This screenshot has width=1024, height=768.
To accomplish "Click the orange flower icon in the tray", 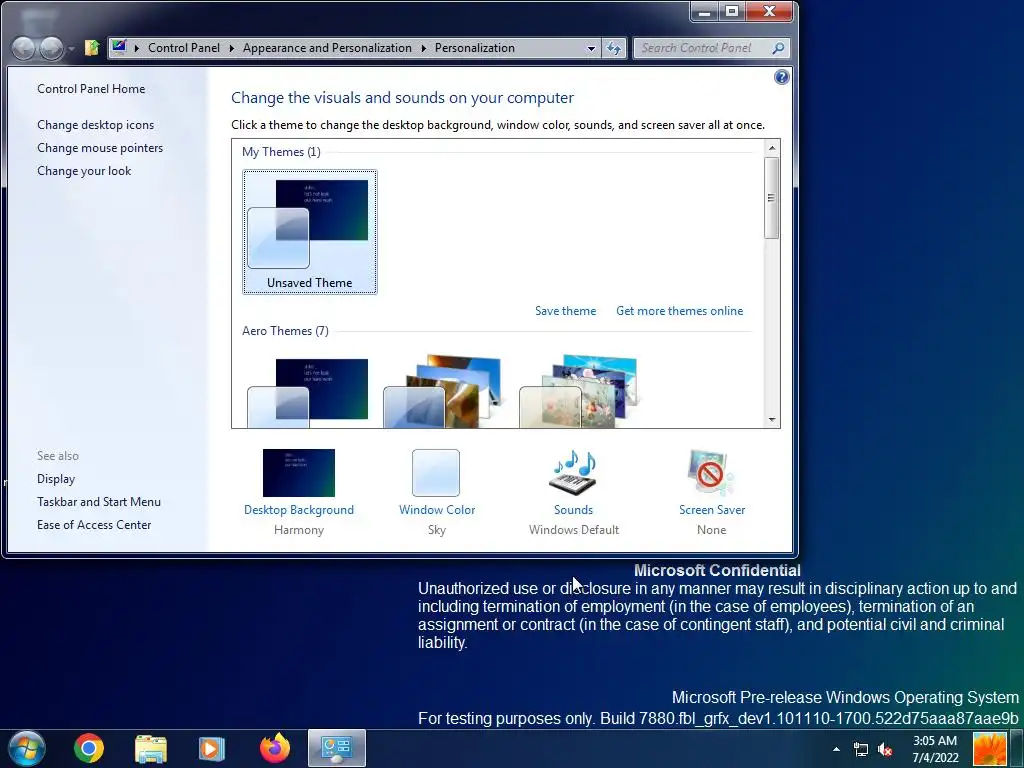I will (990, 749).
